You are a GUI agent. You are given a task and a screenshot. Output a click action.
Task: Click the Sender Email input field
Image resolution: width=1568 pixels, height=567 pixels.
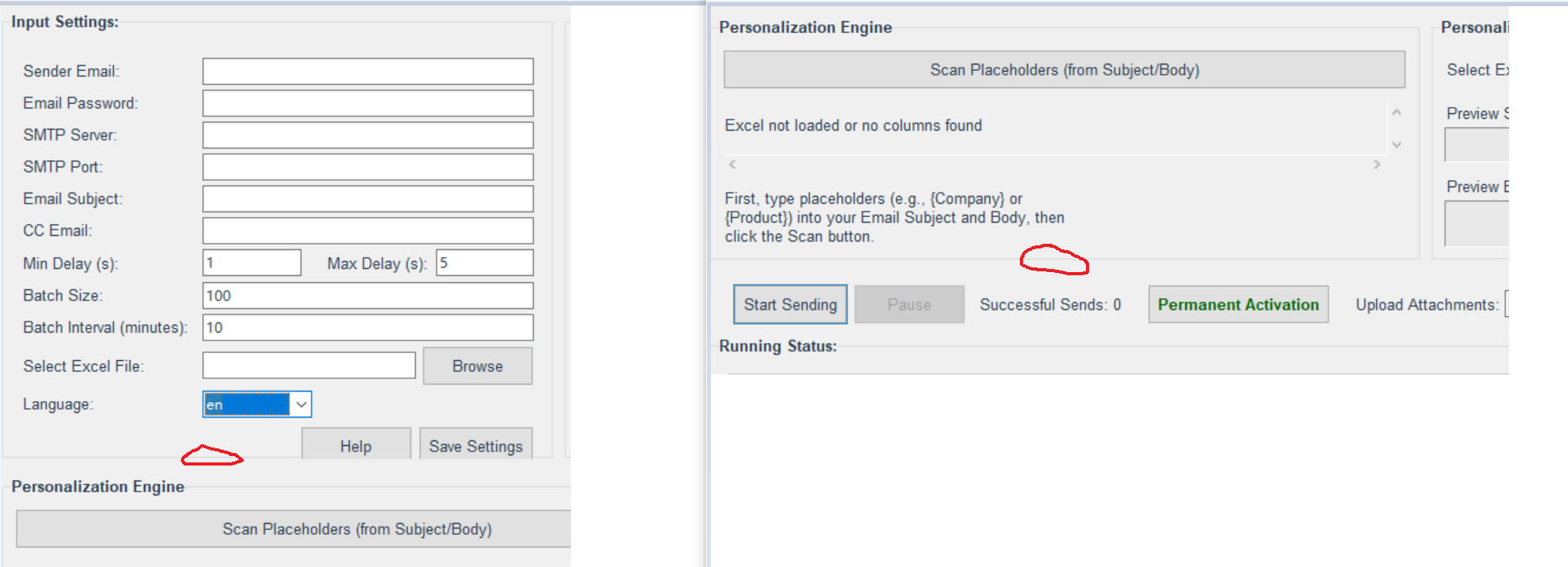pyautogui.click(x=367, y=72)
